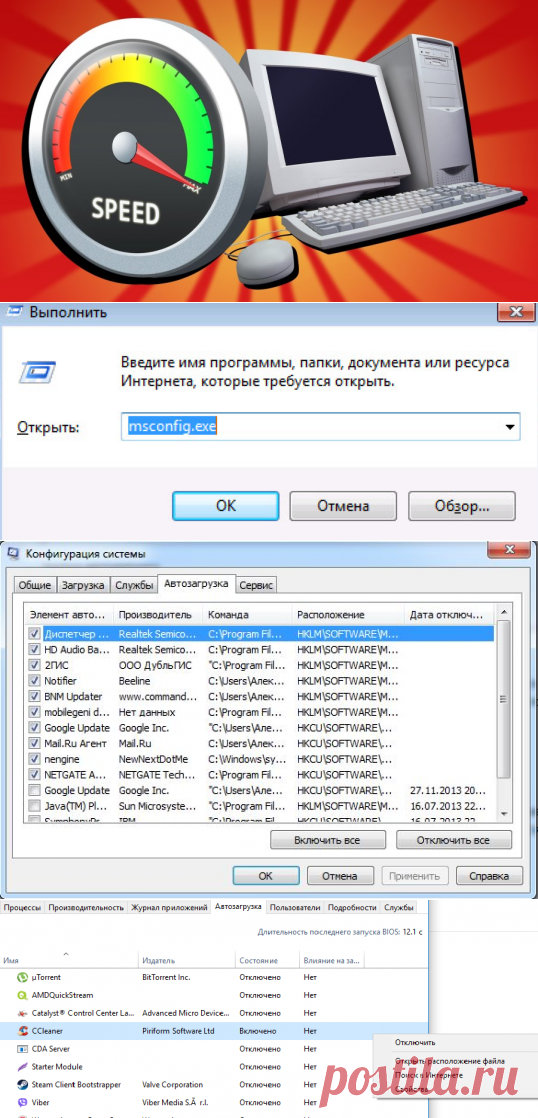Click Отмена in the Выполнить dialog
The width and height of the screenshot is (538, 1118).
(x=343, y=506)
